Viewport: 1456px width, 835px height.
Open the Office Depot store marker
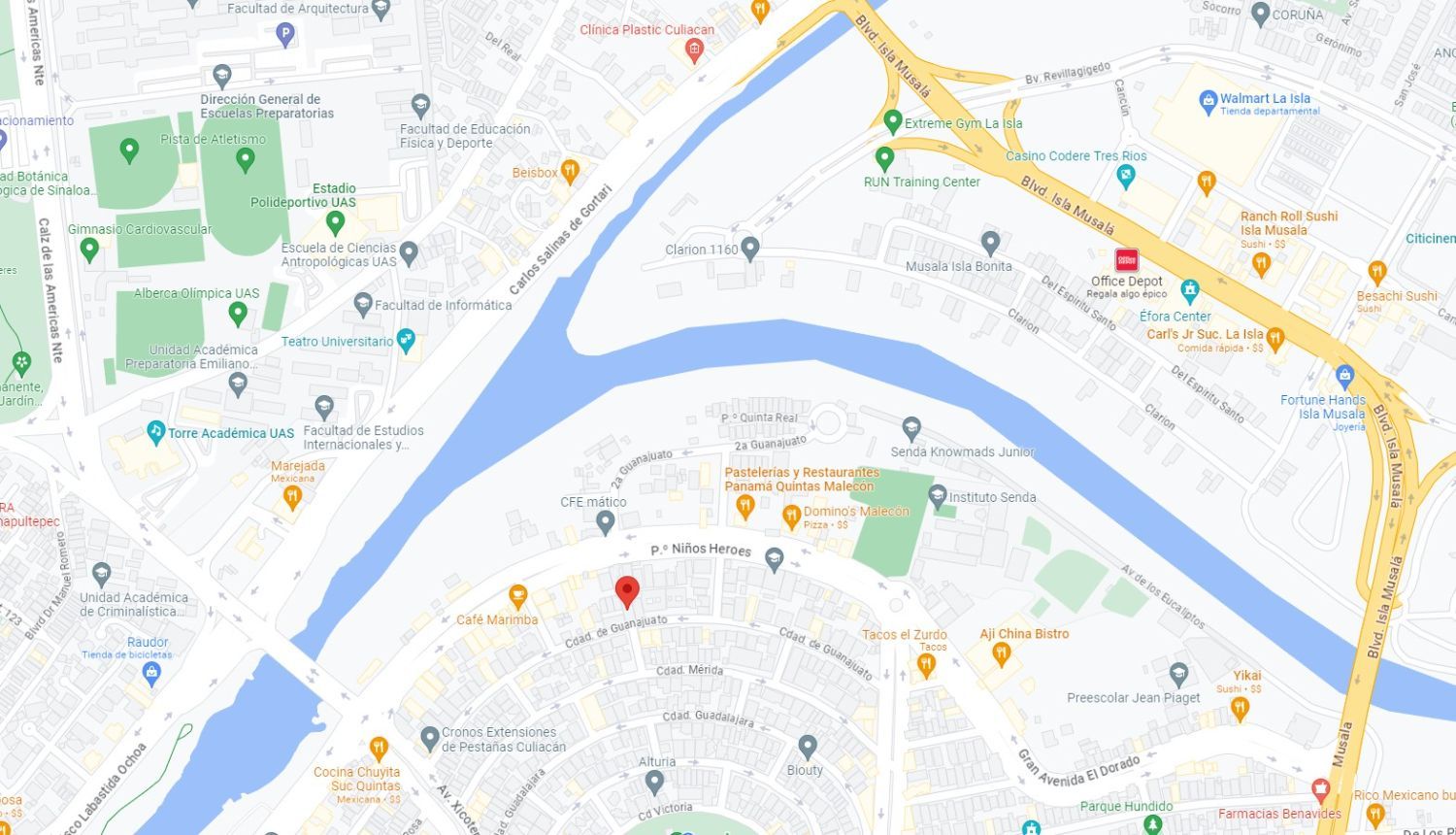point(1127,260)
